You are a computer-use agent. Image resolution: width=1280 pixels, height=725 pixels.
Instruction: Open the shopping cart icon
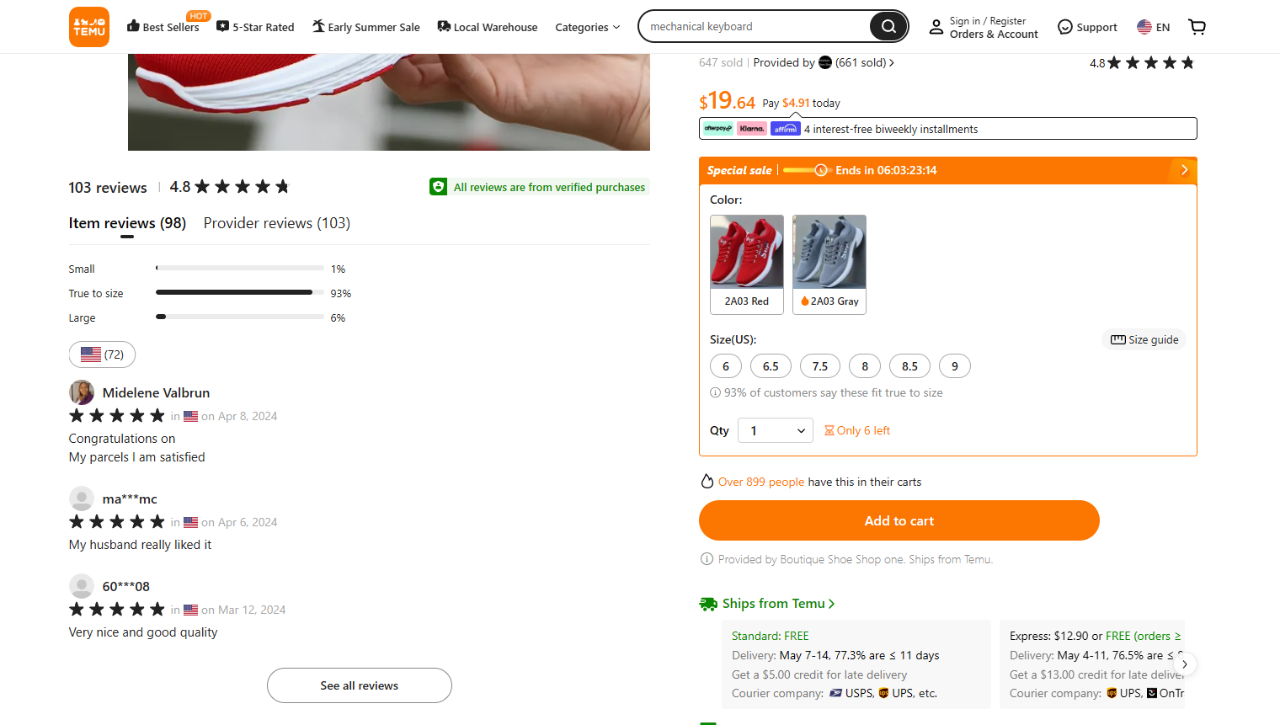tap(1197, 27)
